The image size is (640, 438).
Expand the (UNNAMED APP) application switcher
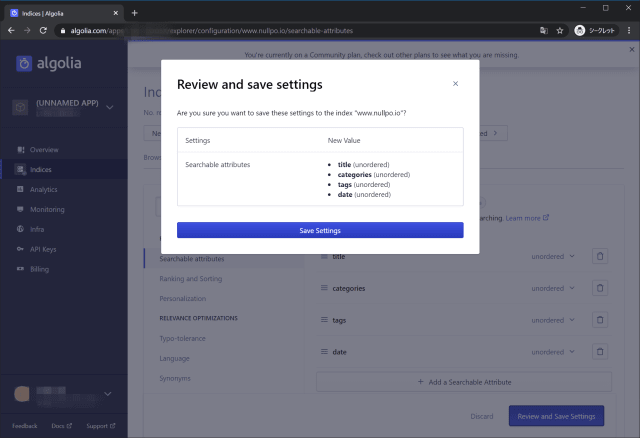(x=109, y=107)
